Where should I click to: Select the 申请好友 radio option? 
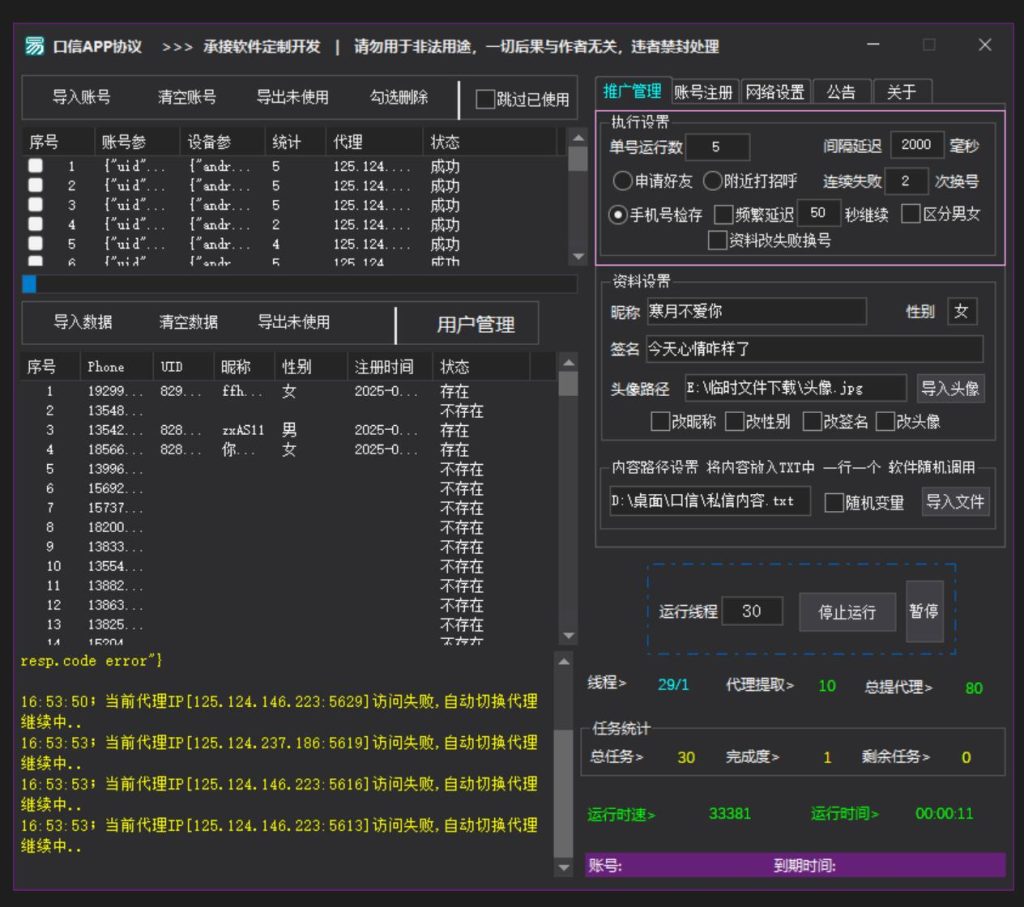pos(622,181)
